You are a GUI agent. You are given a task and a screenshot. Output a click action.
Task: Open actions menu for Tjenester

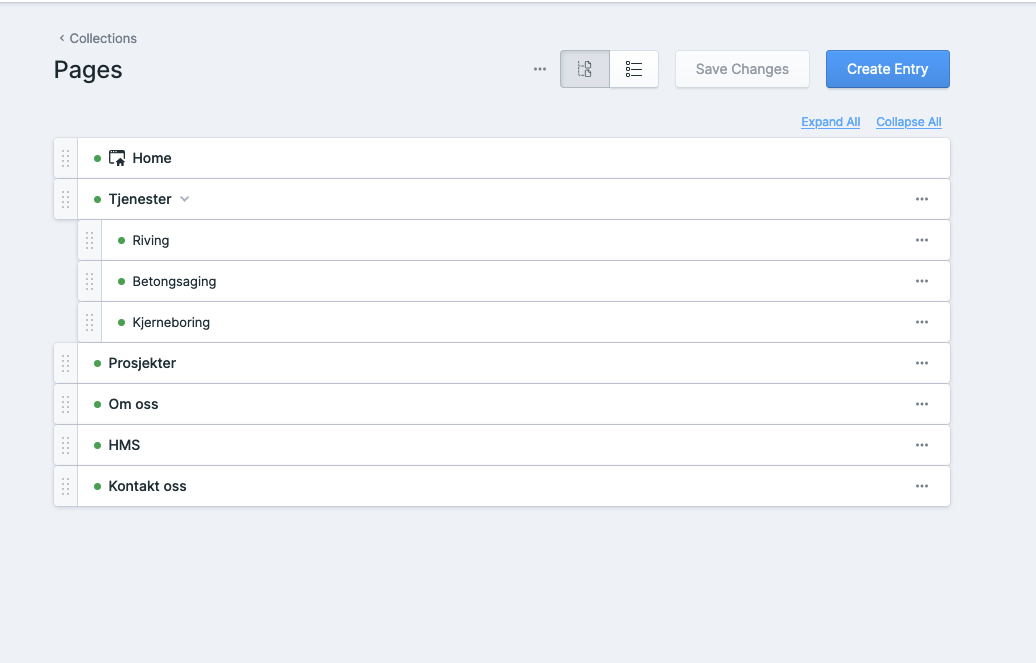[921, 199]
